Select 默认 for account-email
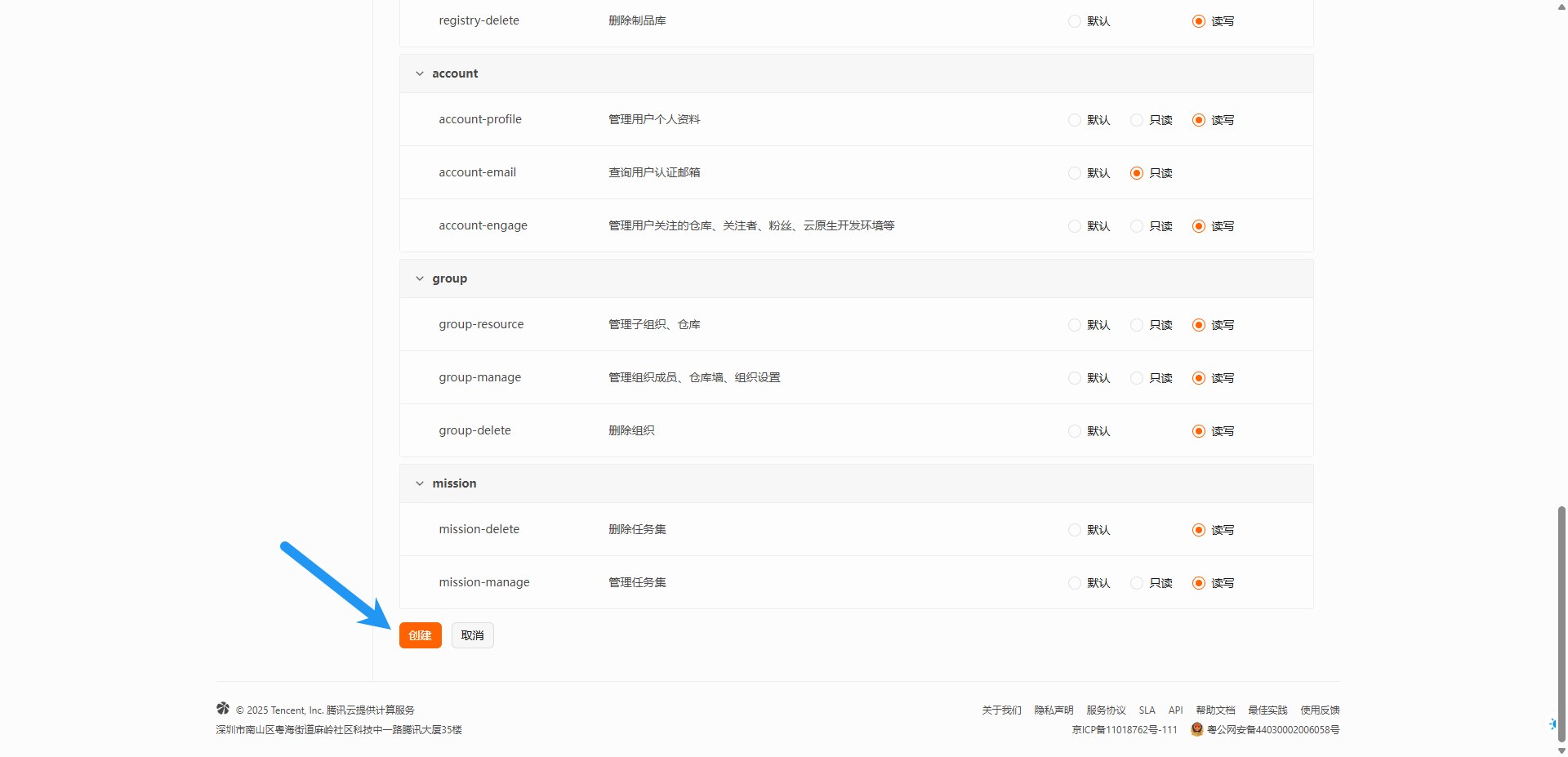1568x757 pixels. (1075, 173)
